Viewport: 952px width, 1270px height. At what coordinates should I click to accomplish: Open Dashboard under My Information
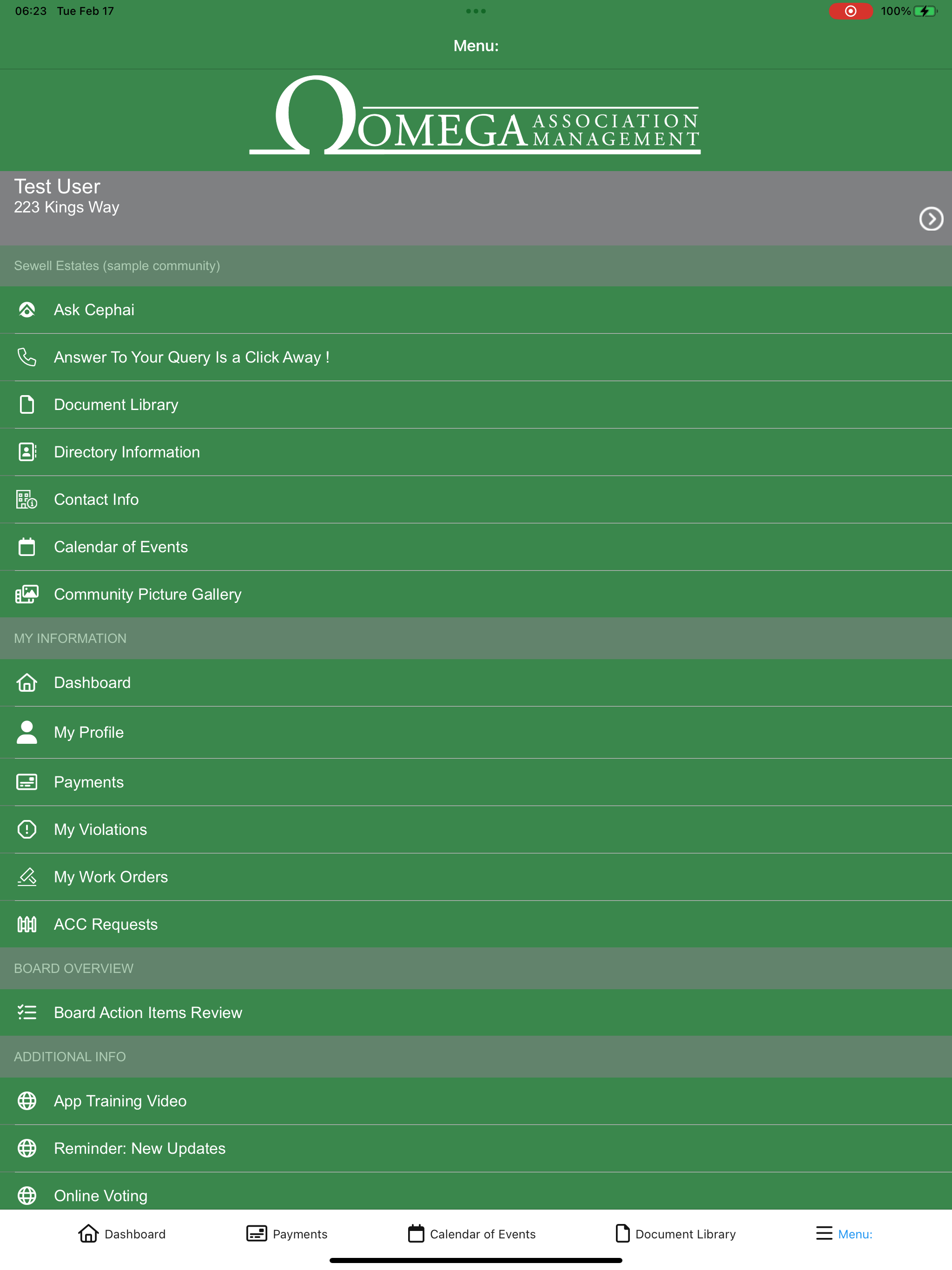point(476,683)
